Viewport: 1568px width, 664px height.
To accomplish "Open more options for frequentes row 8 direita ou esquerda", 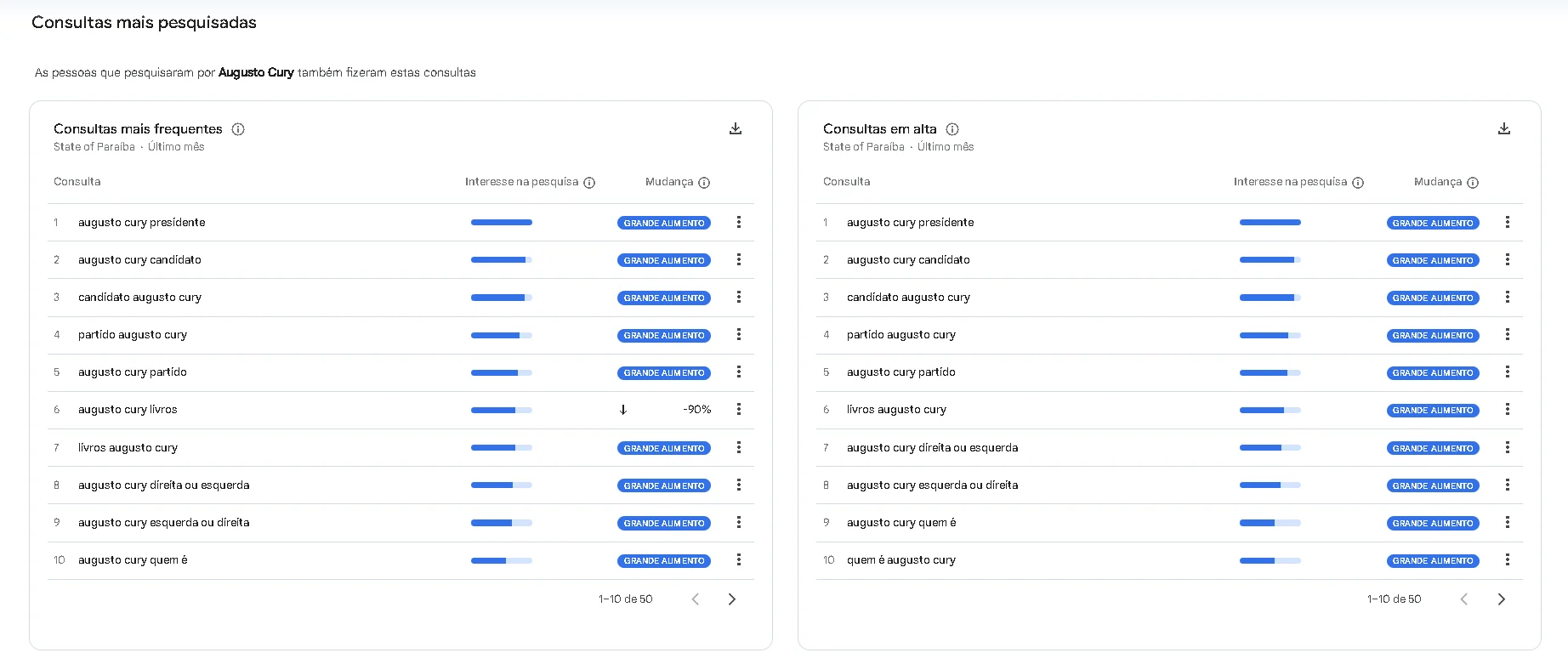I will click(x=739, y=485).
